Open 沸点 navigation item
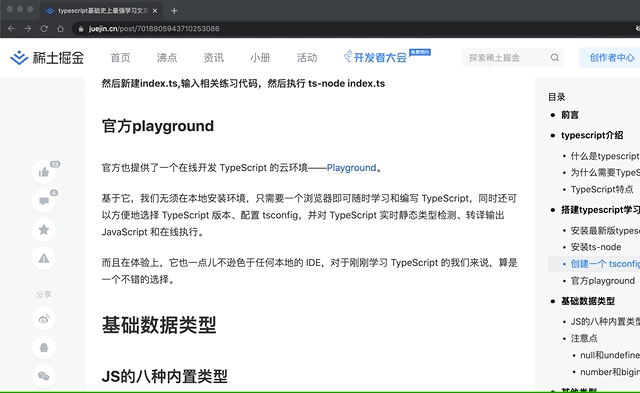 pyautogui.click(x=167, y=58)
